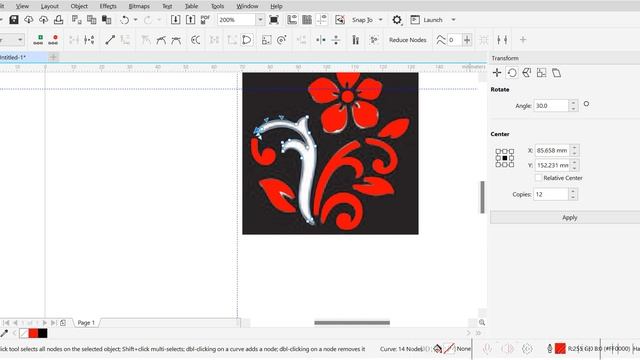Open the Object menu

79,6
